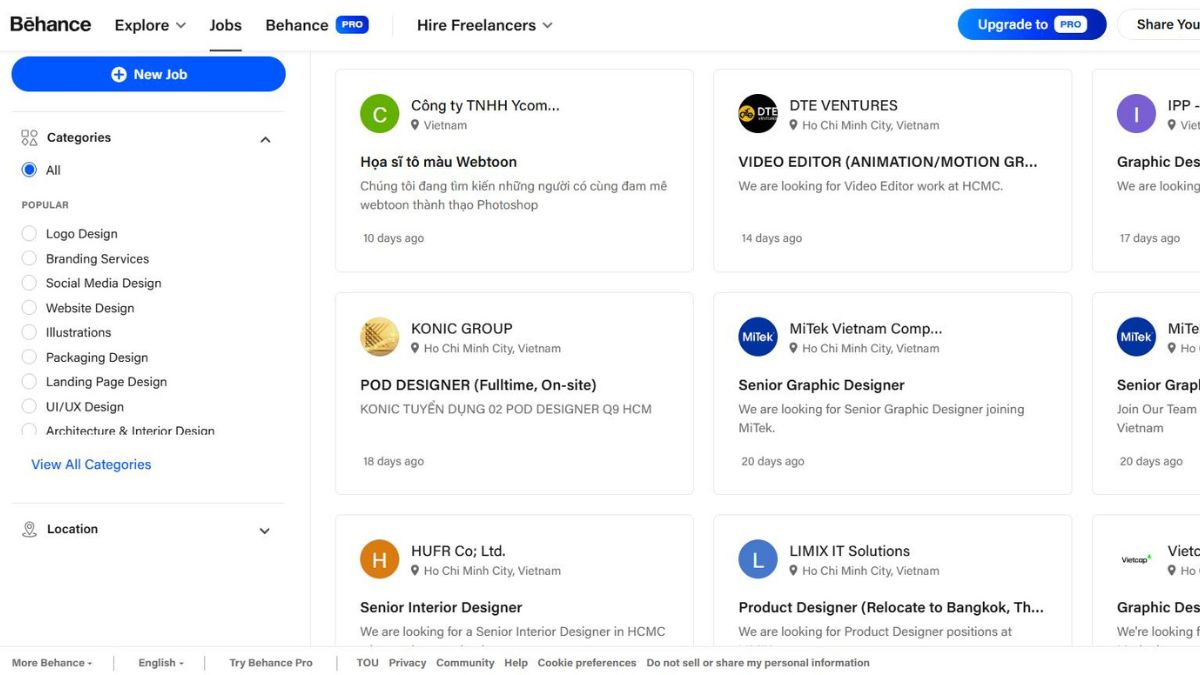Collapse the Categories section chevron
The image size is (1200, 675).
(x=265, y=139)
